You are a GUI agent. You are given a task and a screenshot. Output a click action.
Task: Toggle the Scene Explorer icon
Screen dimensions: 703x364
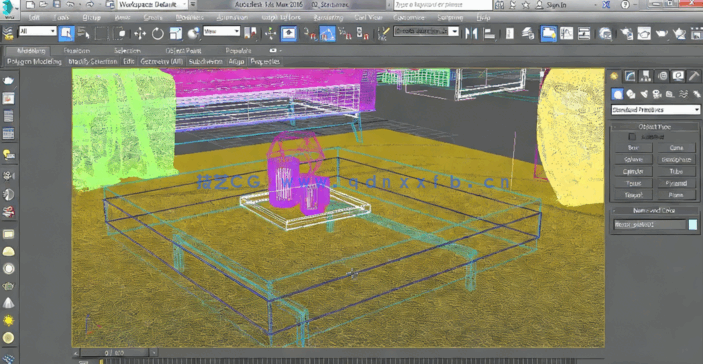[x=510, y=34]
